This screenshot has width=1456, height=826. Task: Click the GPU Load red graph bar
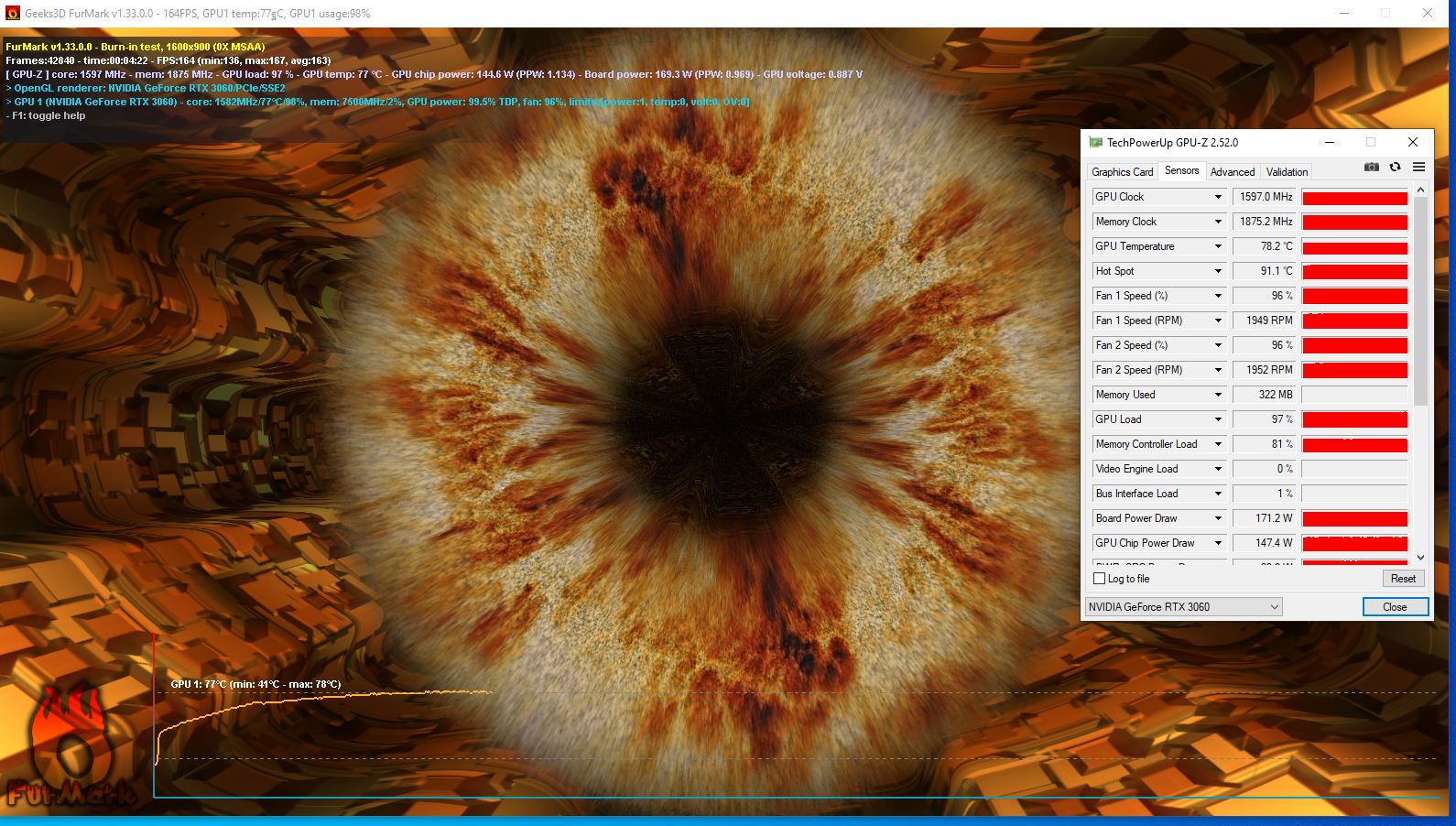(x=1354, y=419)
